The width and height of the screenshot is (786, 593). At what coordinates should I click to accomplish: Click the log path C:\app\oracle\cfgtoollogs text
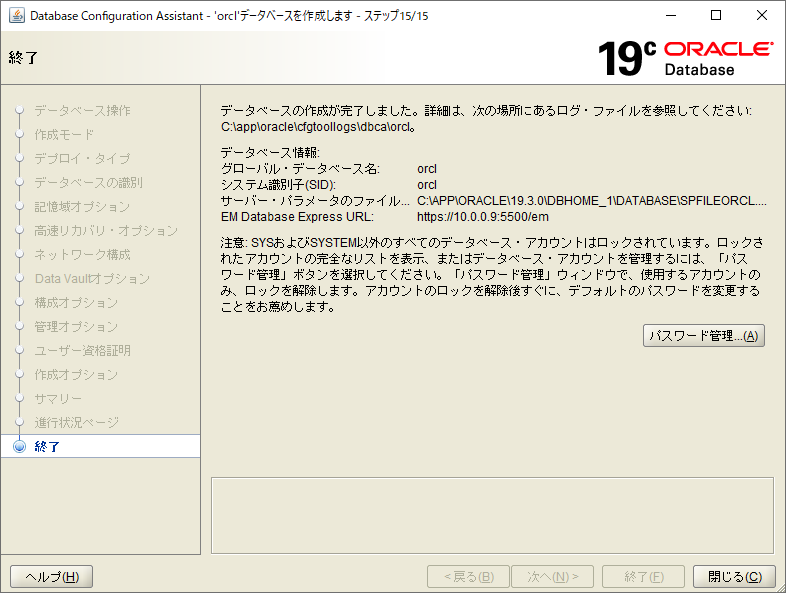318,127
